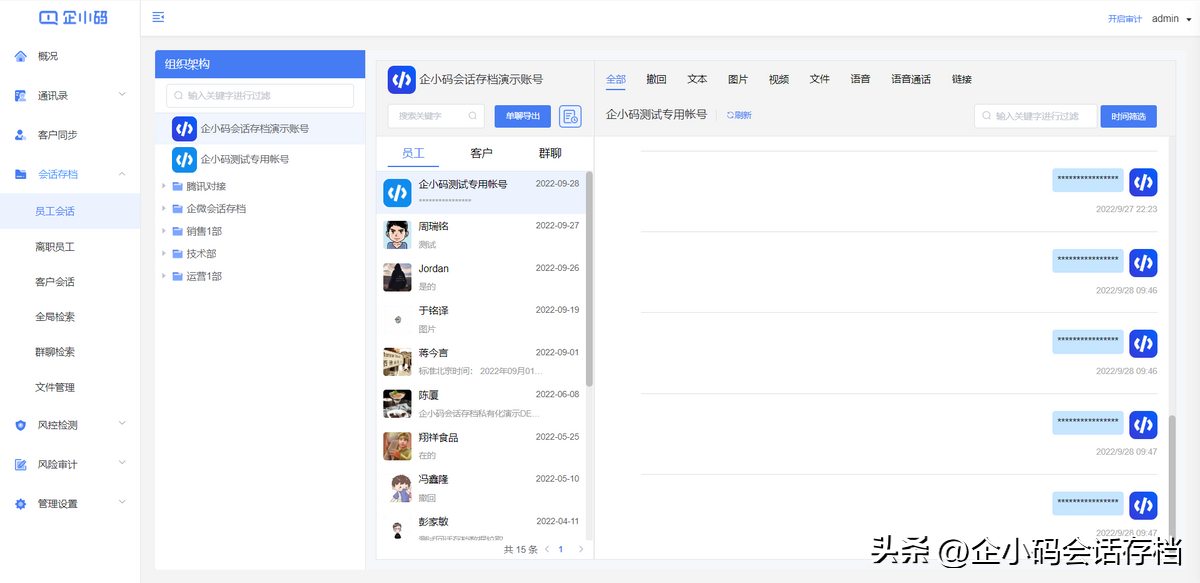Expand the 企微会话存档 tree node

tap(164, 209)
